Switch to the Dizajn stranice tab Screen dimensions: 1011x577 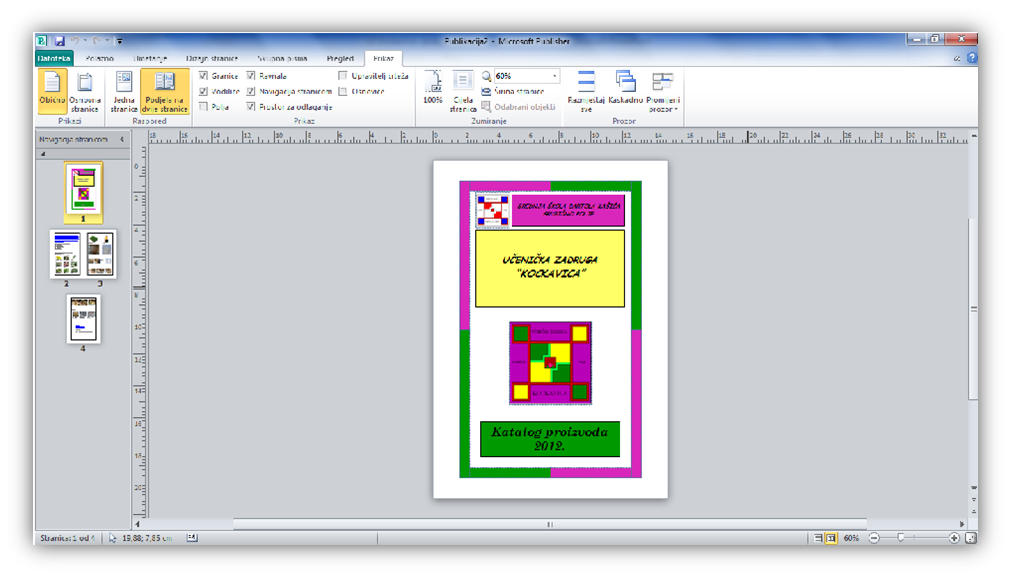pos(211,58)
